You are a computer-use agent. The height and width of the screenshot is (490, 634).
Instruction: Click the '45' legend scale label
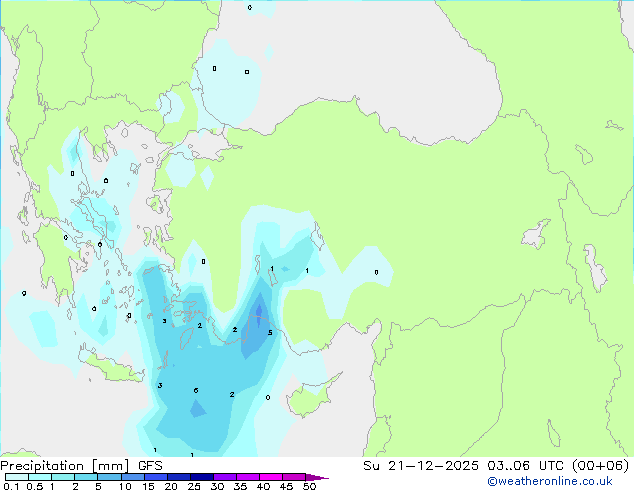coord(286,486)
